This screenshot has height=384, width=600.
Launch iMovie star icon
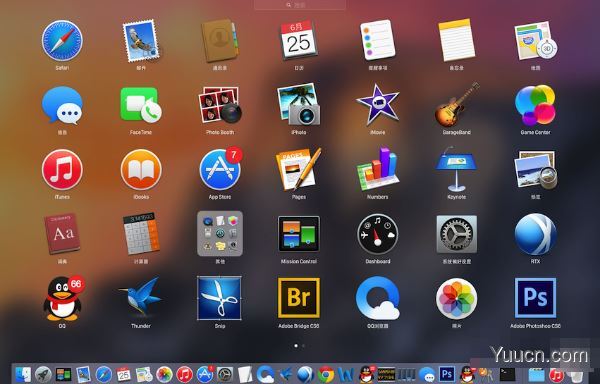[x=377, y=105]
